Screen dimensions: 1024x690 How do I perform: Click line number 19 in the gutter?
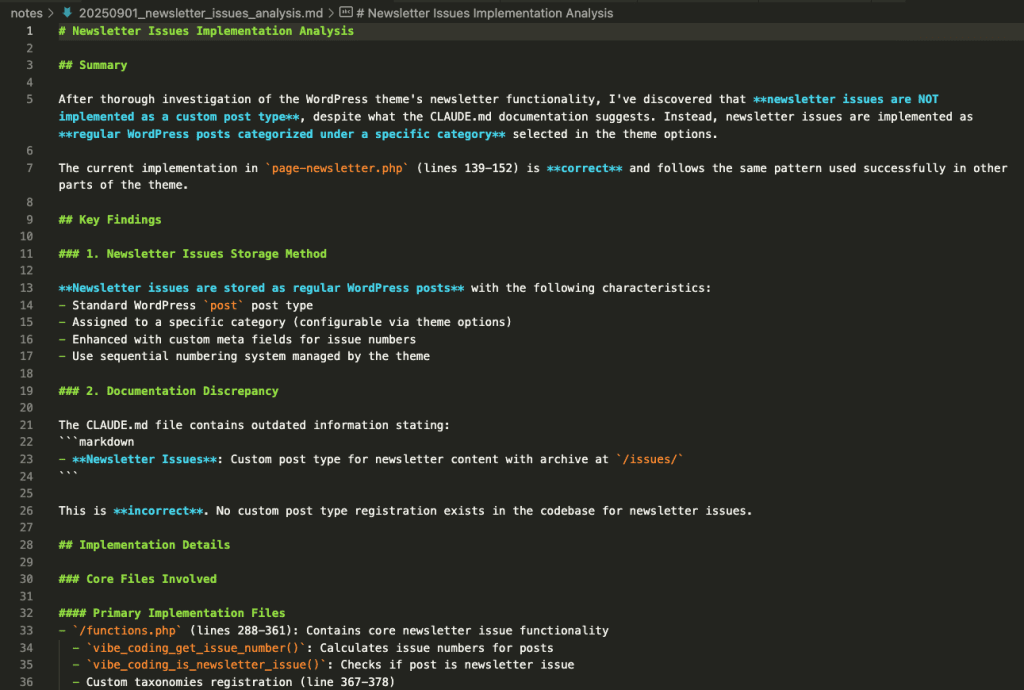[26, 390]
